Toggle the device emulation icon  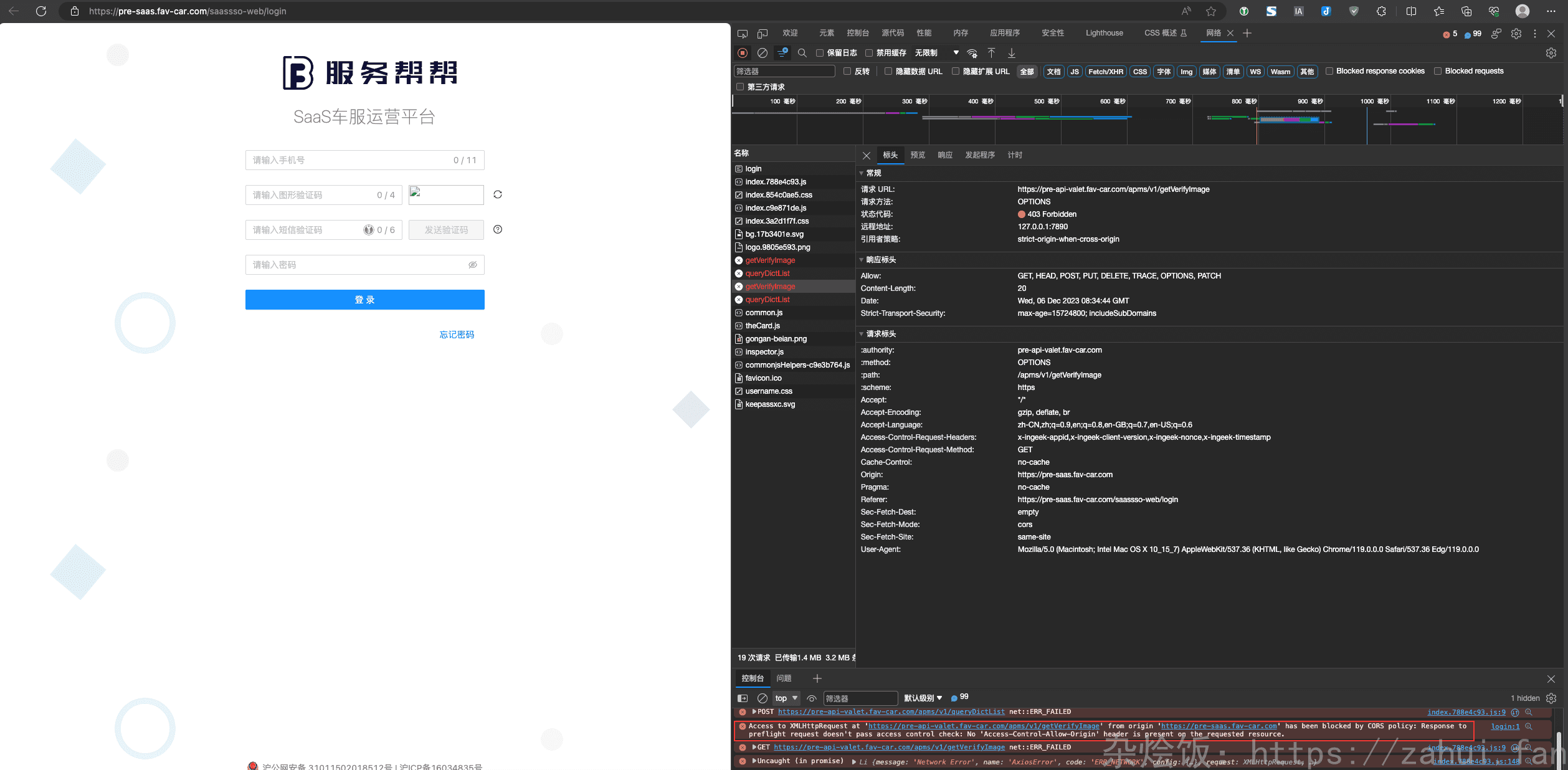tap(762, 34)
